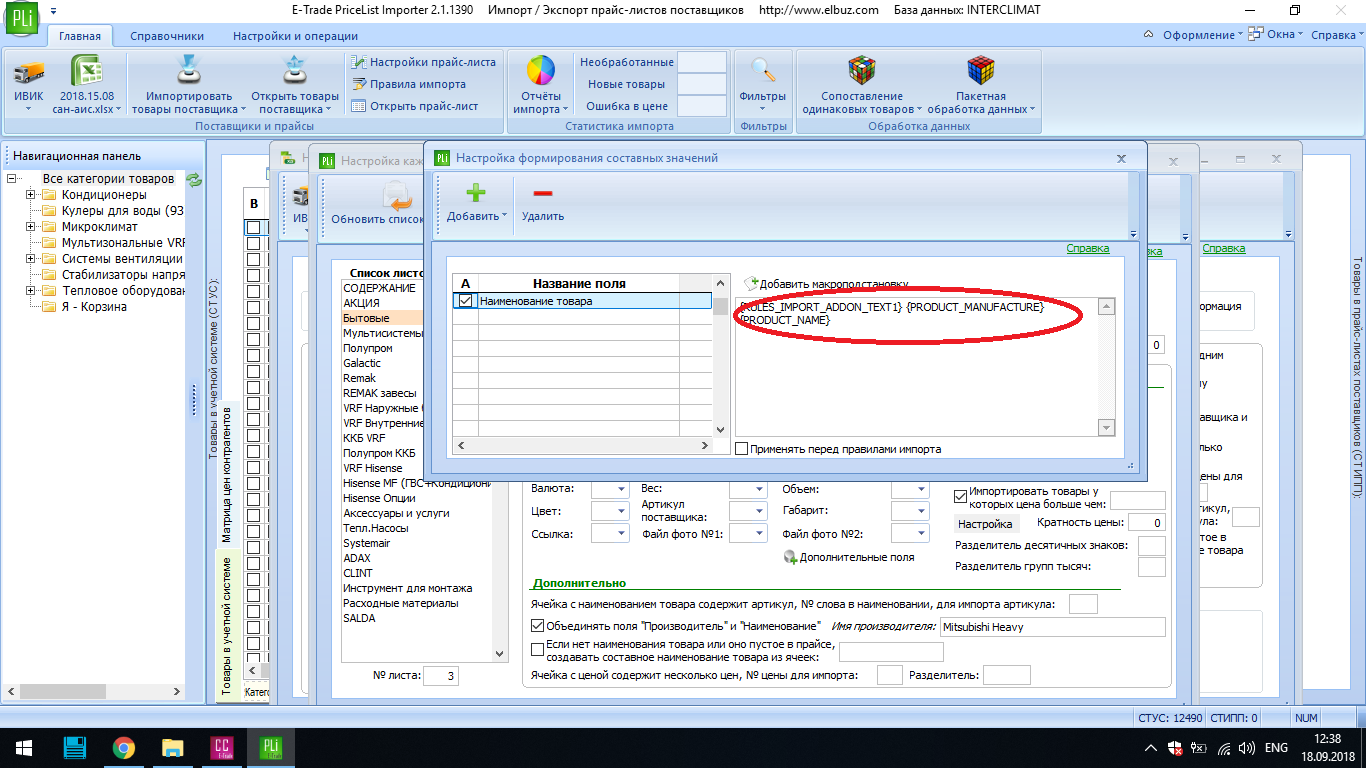Open Окна menu

click(1276, 35)
